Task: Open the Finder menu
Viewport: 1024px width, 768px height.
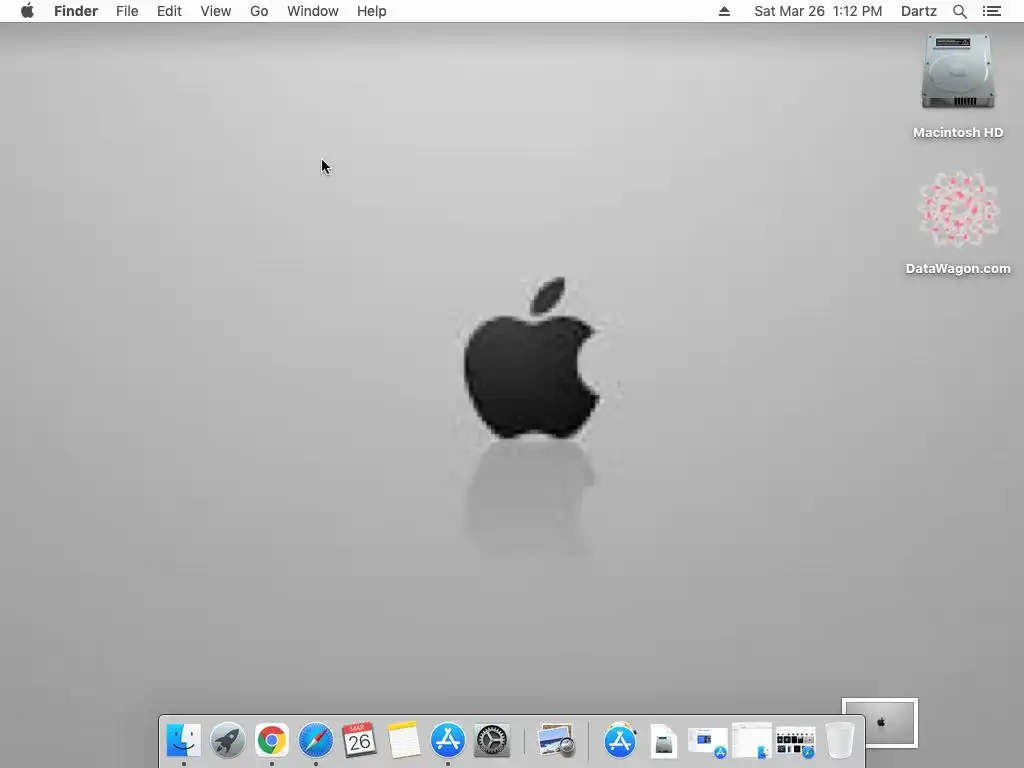Action: (76, 11)
